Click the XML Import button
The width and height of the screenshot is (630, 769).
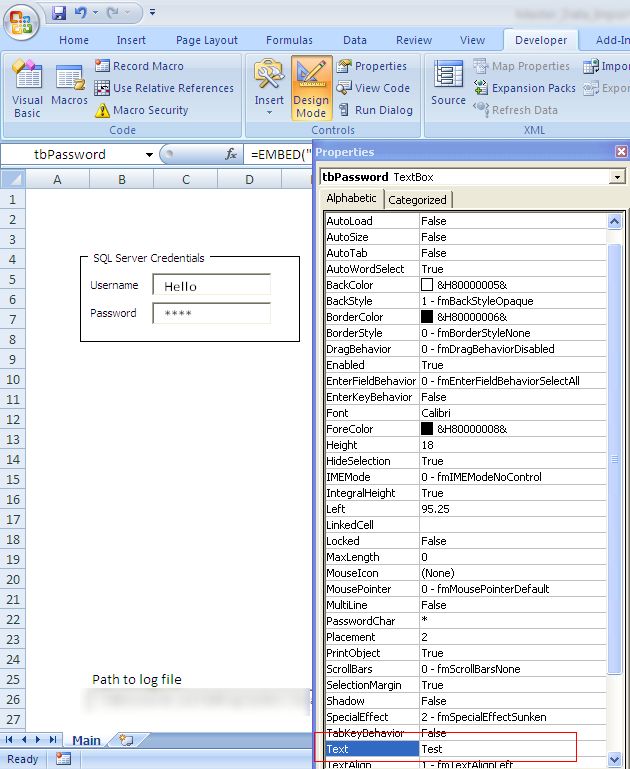tap(606, 66)
